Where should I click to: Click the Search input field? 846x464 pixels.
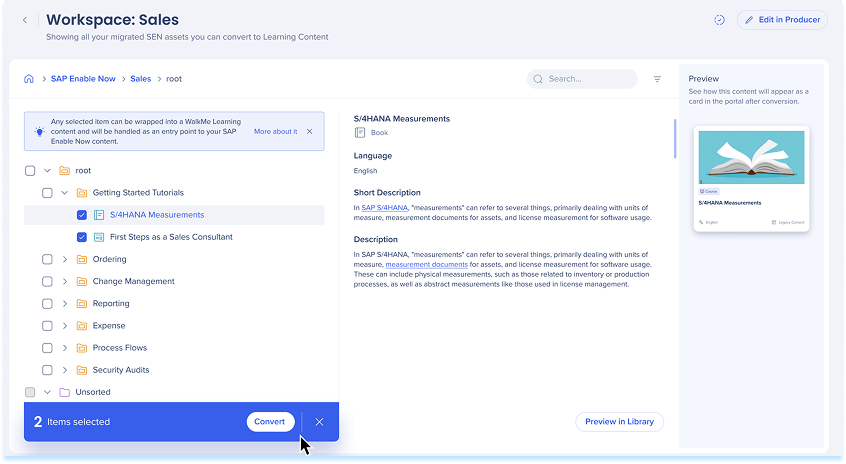(590, 79)
